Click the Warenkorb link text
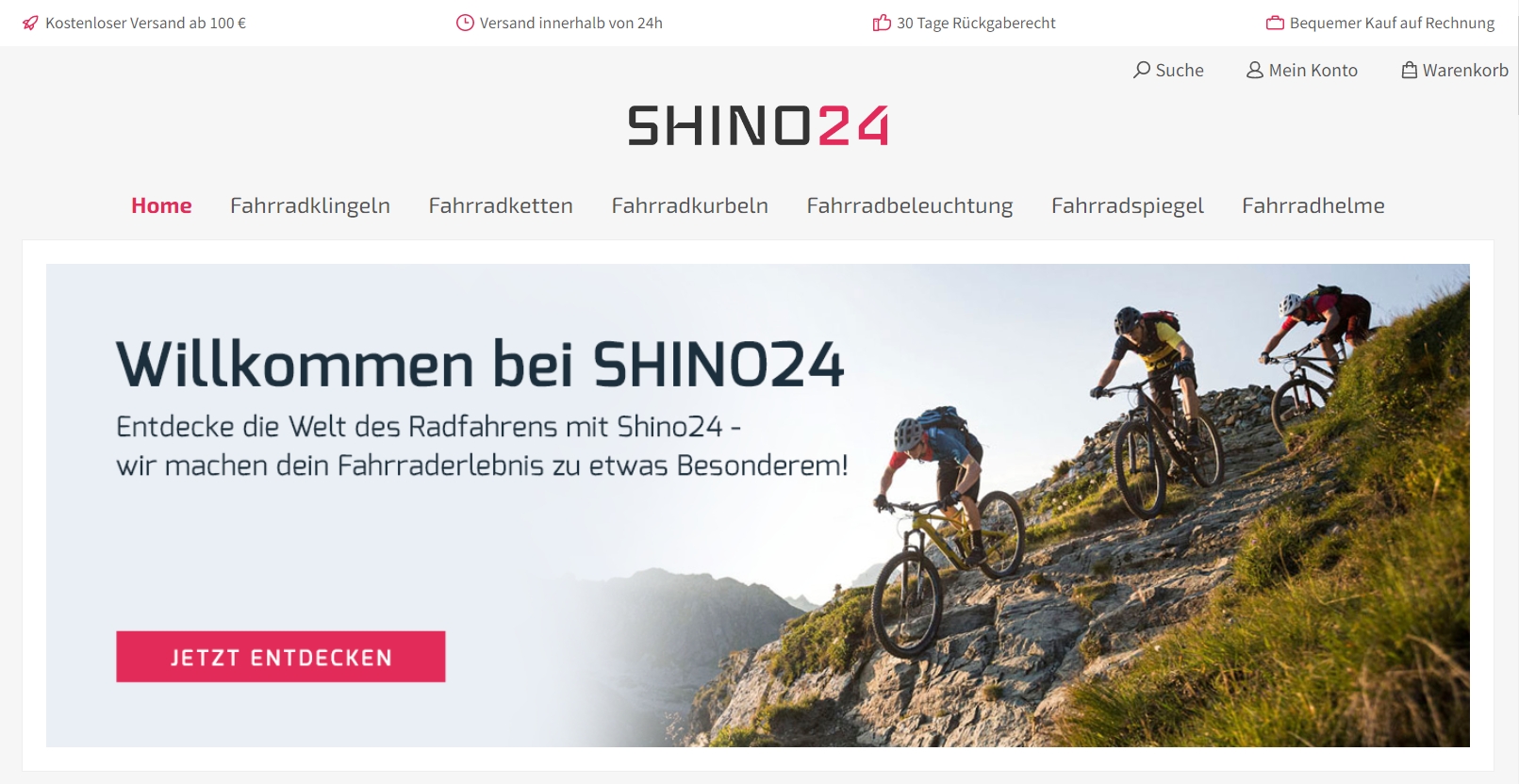Viewport: 1519px width, 784px height. click(1465, 70)
